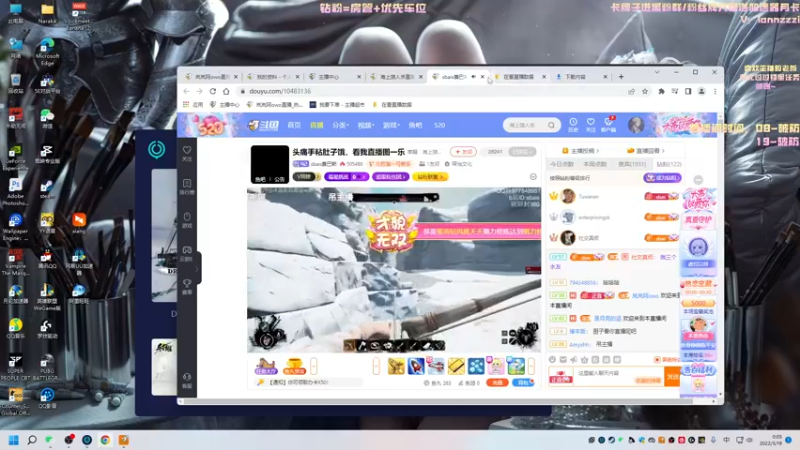800x450 pixels.
Task: Switch to the 在看直播数据 tab
Action: [519, 77]
